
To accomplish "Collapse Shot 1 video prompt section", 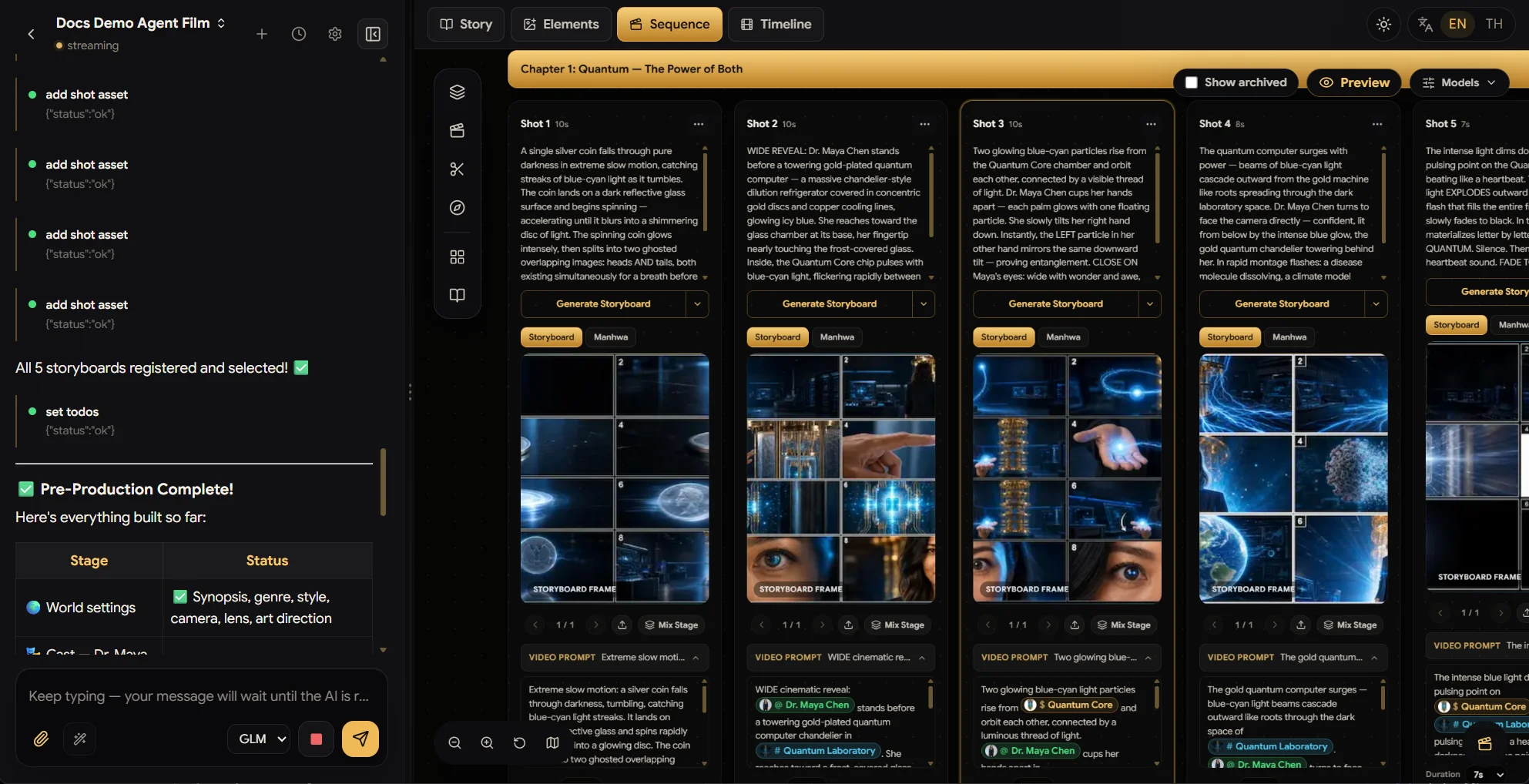I will click(696, 658).
